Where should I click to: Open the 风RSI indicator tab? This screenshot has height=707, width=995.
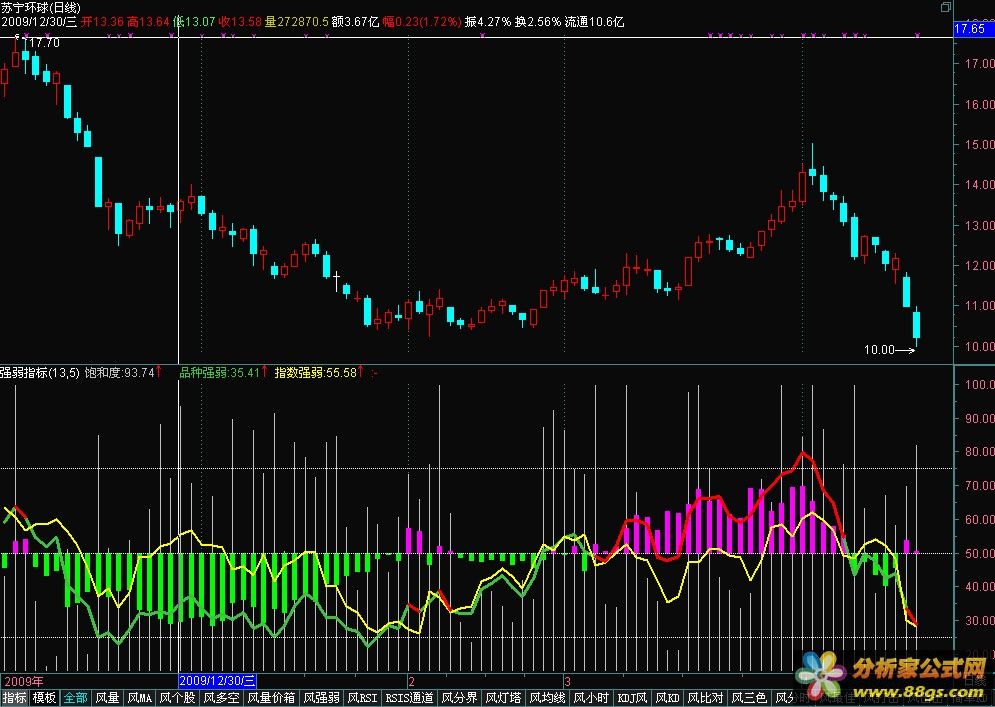tap(364, 698)
